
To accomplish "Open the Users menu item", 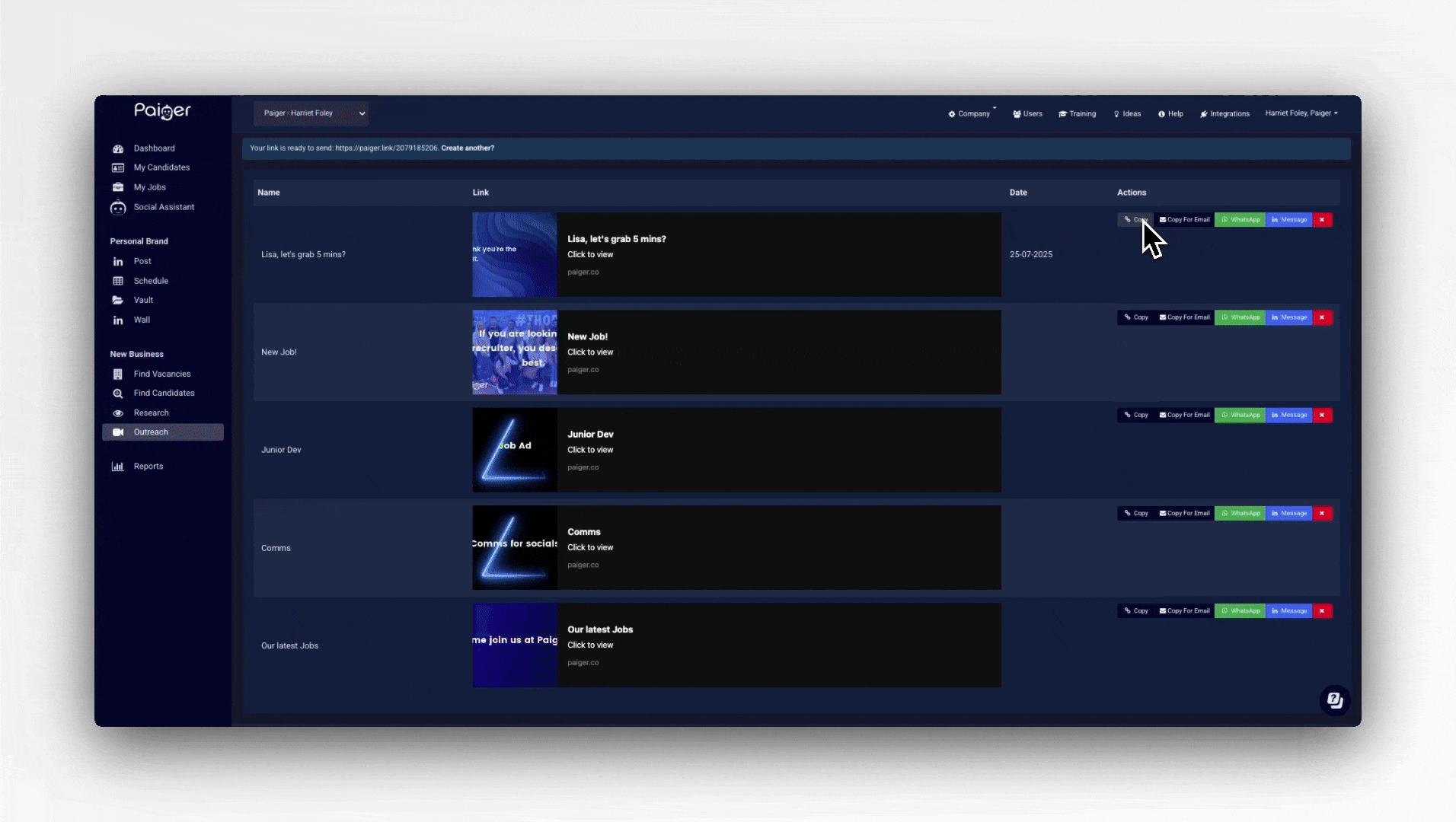I will pyautogui.click(x=1027, y=113).
